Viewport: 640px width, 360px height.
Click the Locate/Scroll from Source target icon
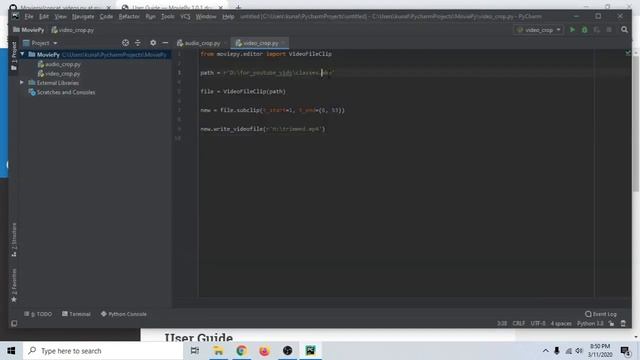tap(125, 43)
